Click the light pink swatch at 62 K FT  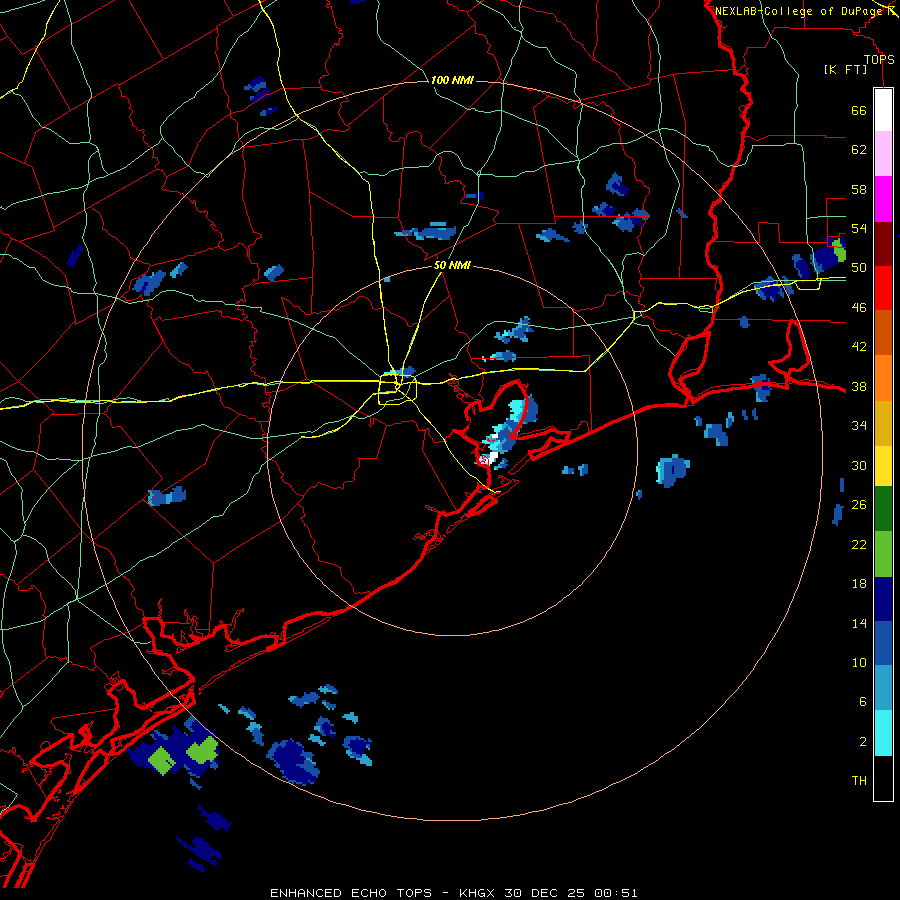pos(883,154)
